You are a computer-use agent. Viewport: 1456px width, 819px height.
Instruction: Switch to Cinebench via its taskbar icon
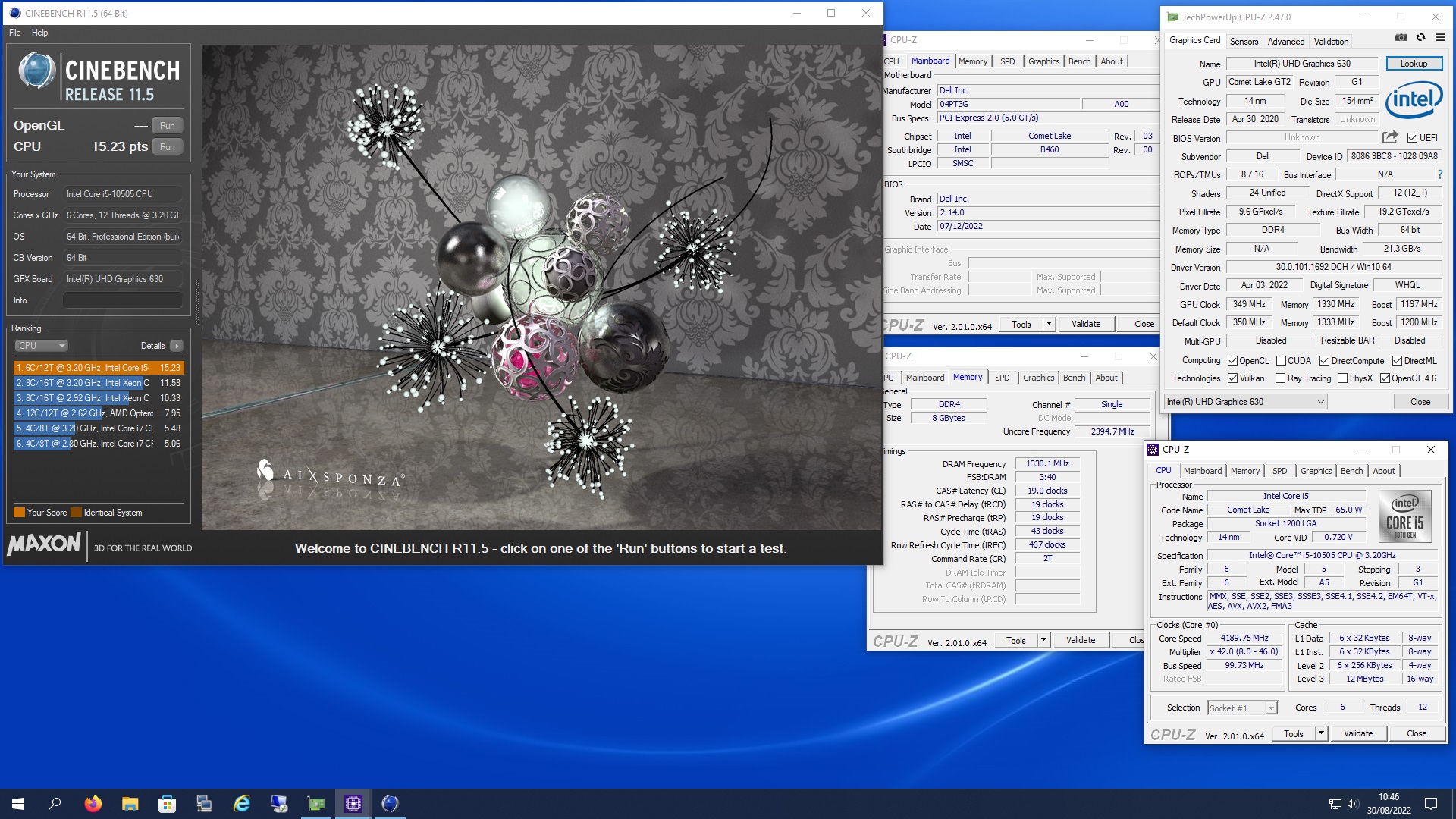(390, 804)
